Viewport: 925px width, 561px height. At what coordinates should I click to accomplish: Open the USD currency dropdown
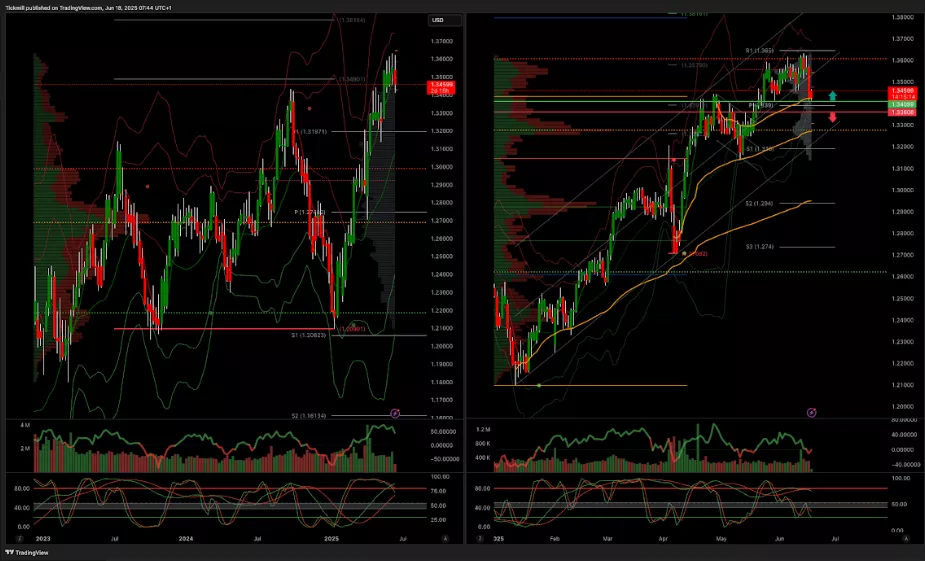click(444, 20)
